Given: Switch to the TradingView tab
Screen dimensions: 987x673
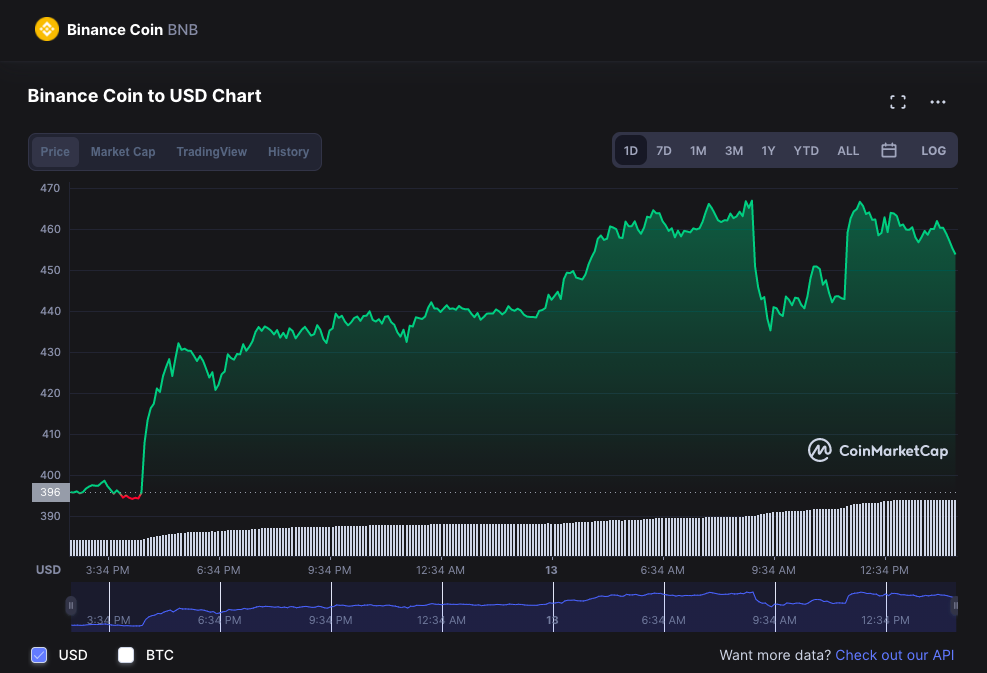Looking at the screenshot, I should pos(212,152).
